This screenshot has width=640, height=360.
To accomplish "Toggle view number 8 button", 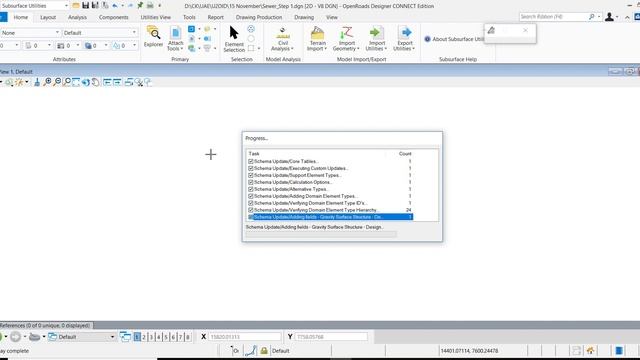I will tap(188, 337).
